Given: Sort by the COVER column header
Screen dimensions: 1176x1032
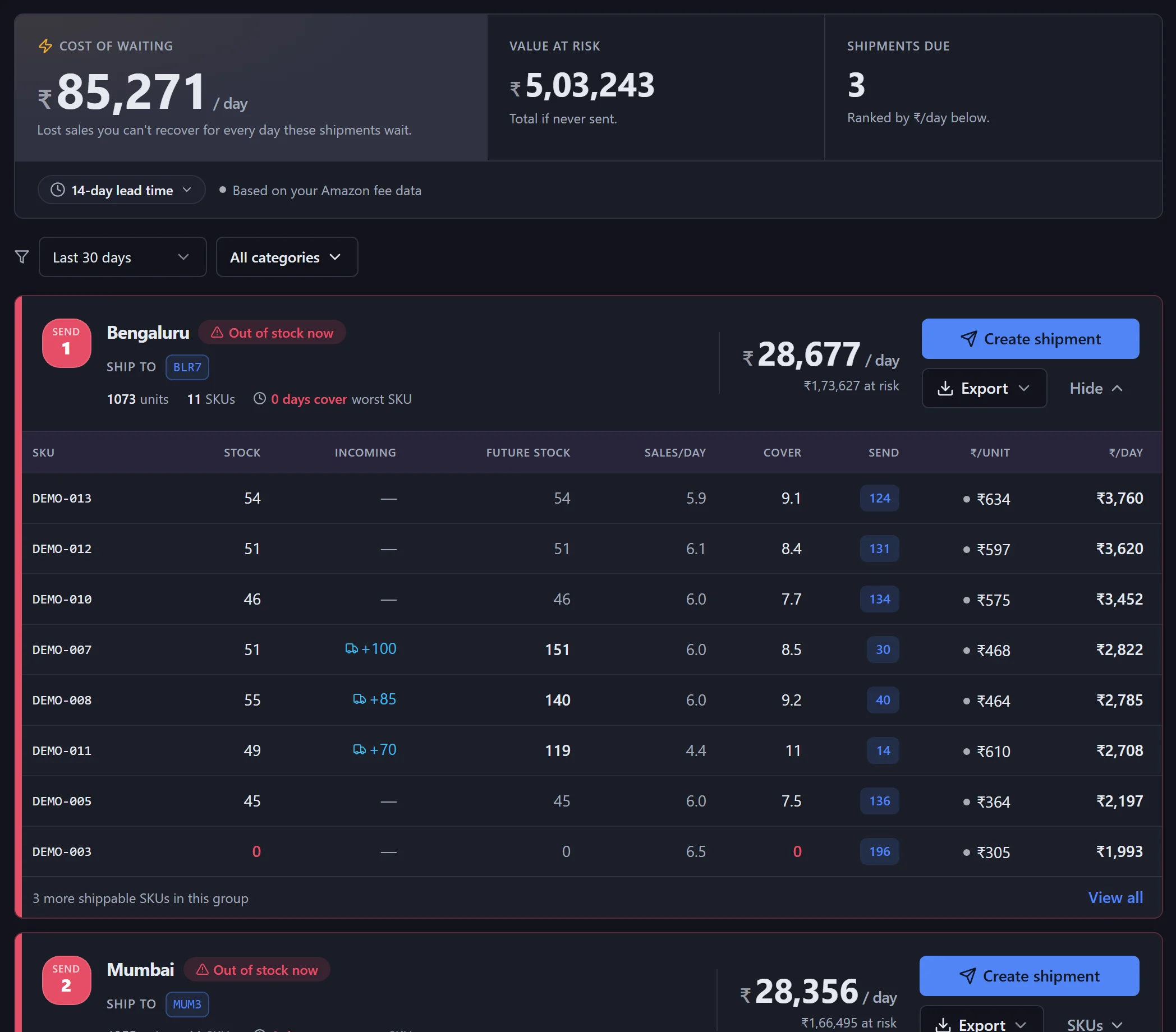Looking at the screenshot, I should [782, 452].
